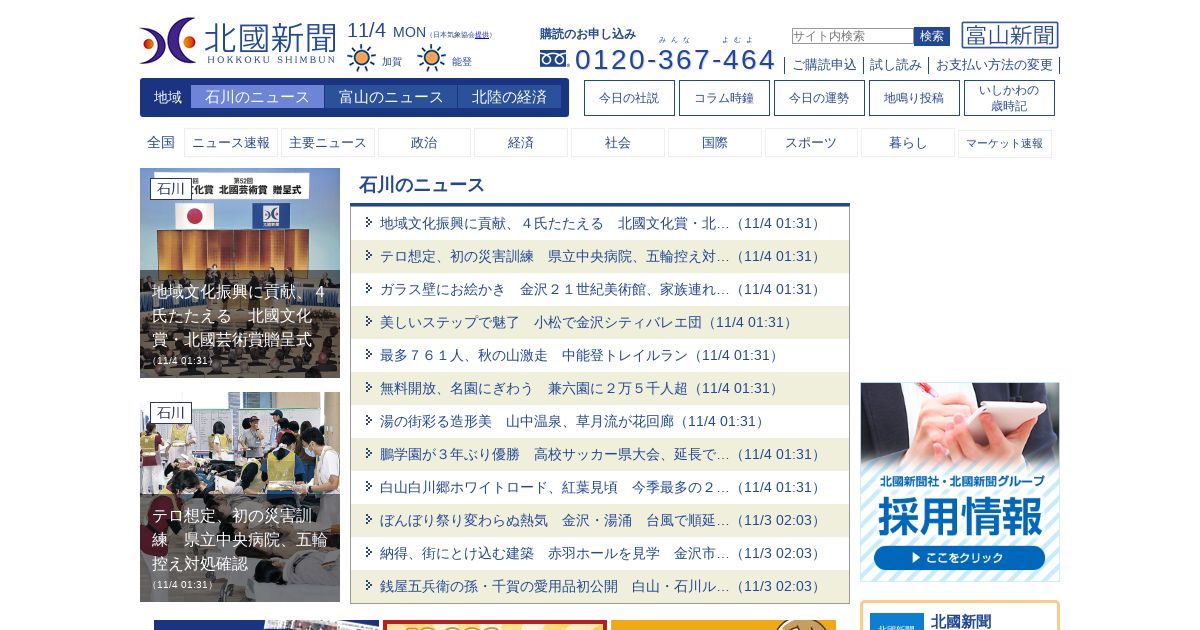Click the search box field

pyautogui.click(x=852, y=36)
